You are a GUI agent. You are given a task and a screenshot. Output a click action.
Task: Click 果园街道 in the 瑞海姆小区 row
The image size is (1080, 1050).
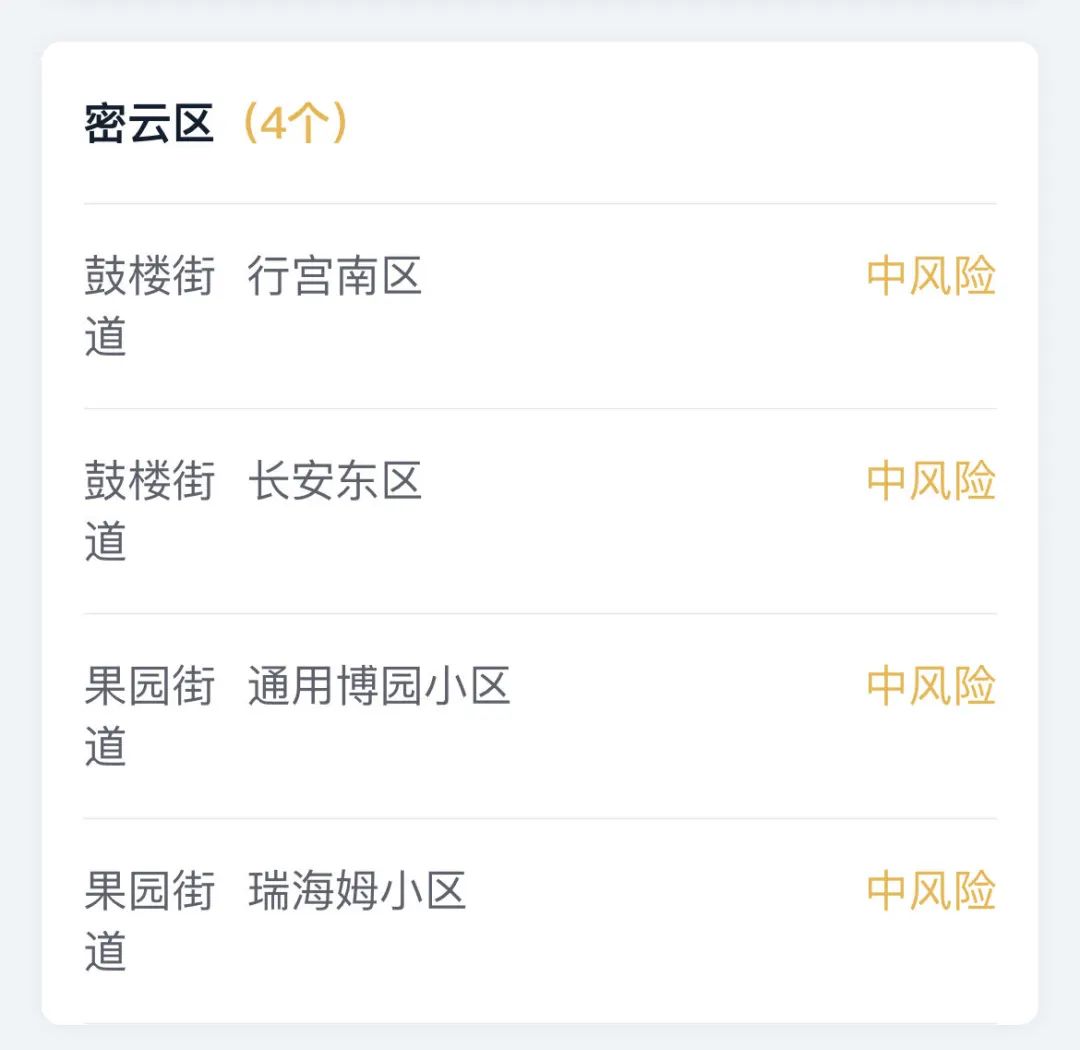click(x=149, y=920)
